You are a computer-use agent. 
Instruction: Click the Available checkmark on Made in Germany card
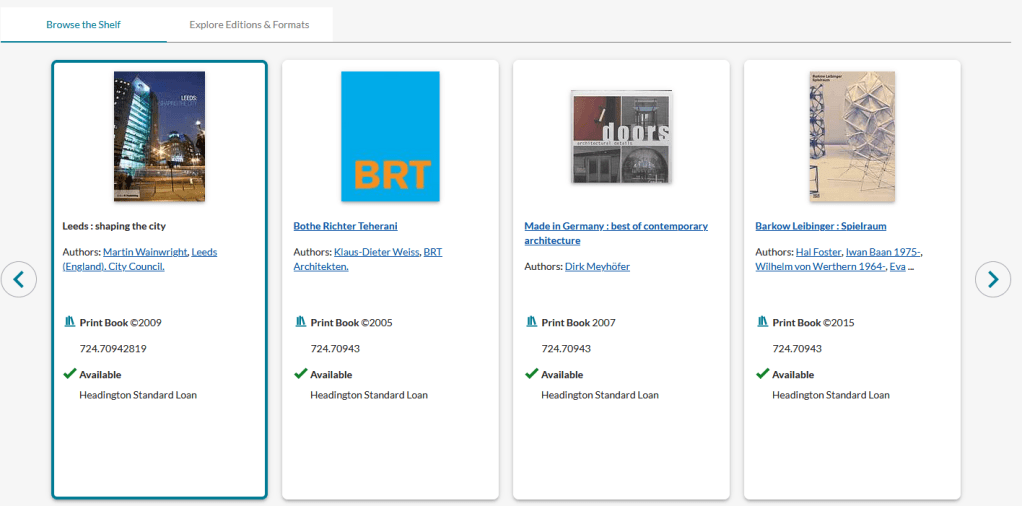coord(531,374)
